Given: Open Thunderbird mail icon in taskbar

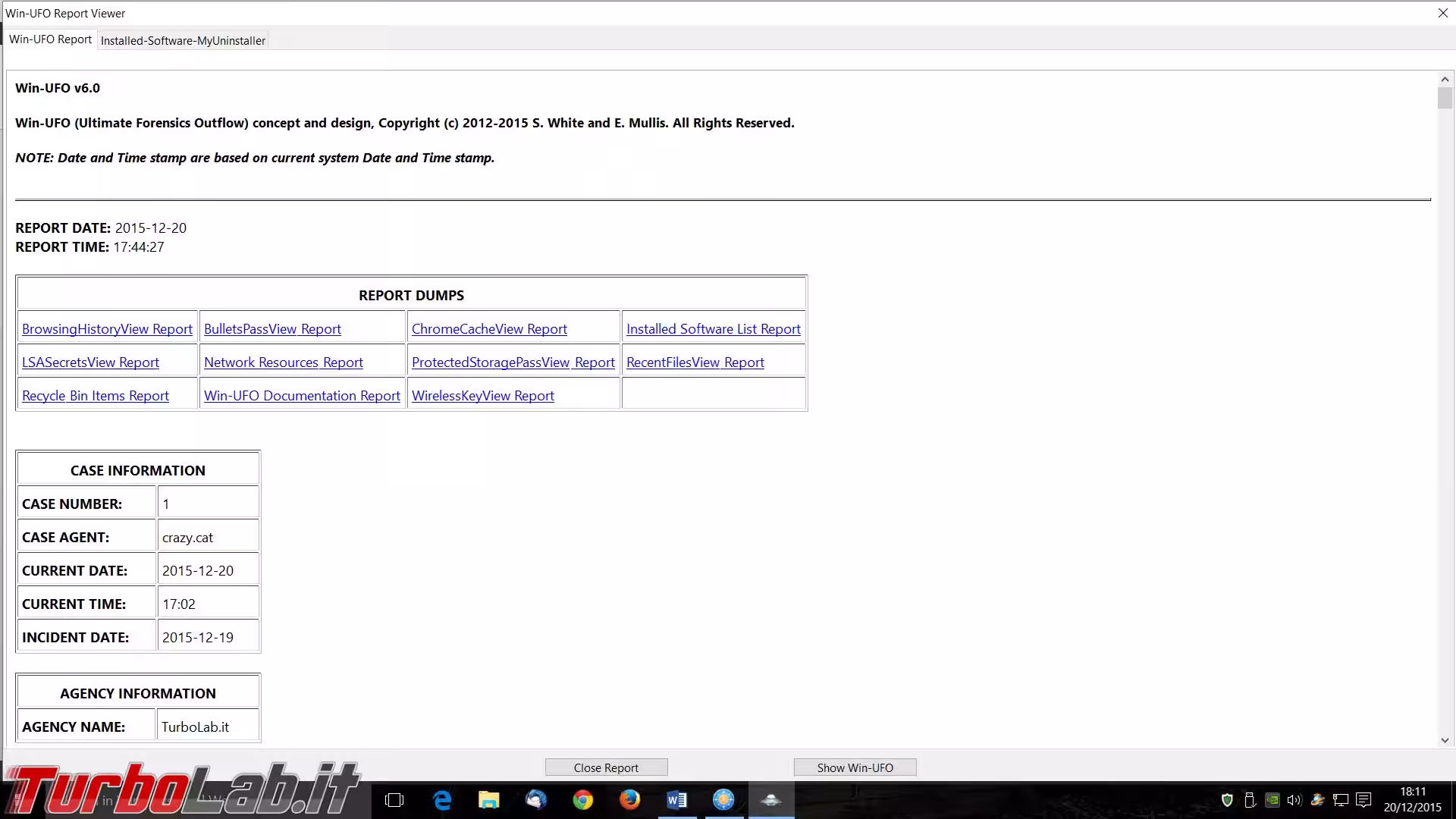Looking at the screenshot, I should click(x=536, y=800).
